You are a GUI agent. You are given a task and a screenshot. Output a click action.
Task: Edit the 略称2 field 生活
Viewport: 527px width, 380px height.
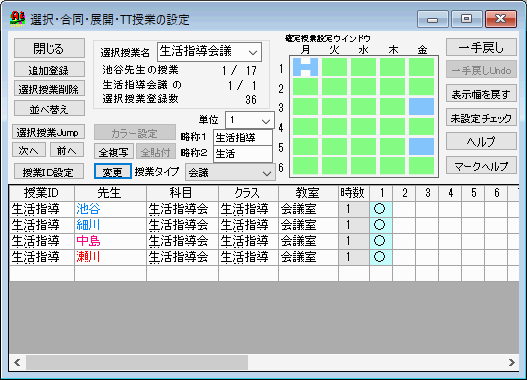243,154
